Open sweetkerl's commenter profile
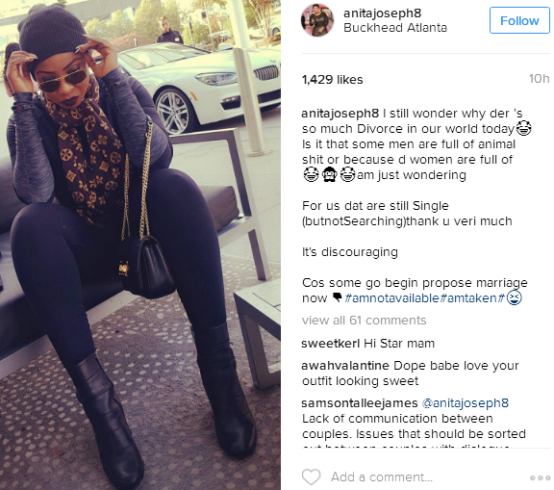 (330, 343)
